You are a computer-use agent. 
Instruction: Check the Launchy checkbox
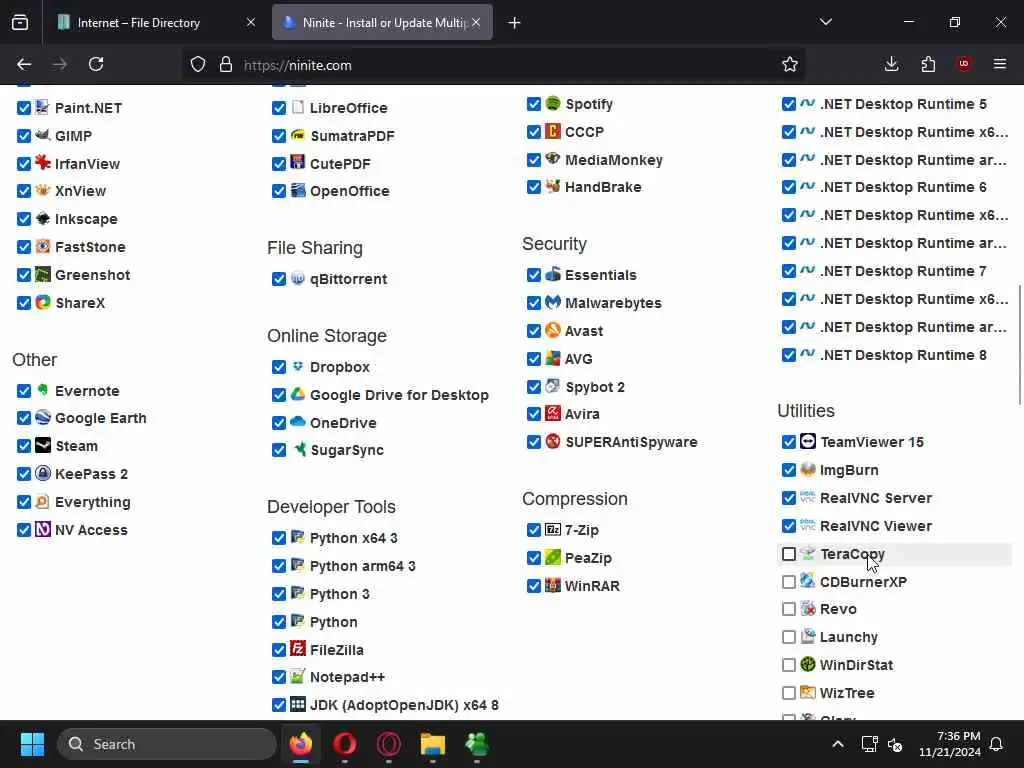pos(789,637)
